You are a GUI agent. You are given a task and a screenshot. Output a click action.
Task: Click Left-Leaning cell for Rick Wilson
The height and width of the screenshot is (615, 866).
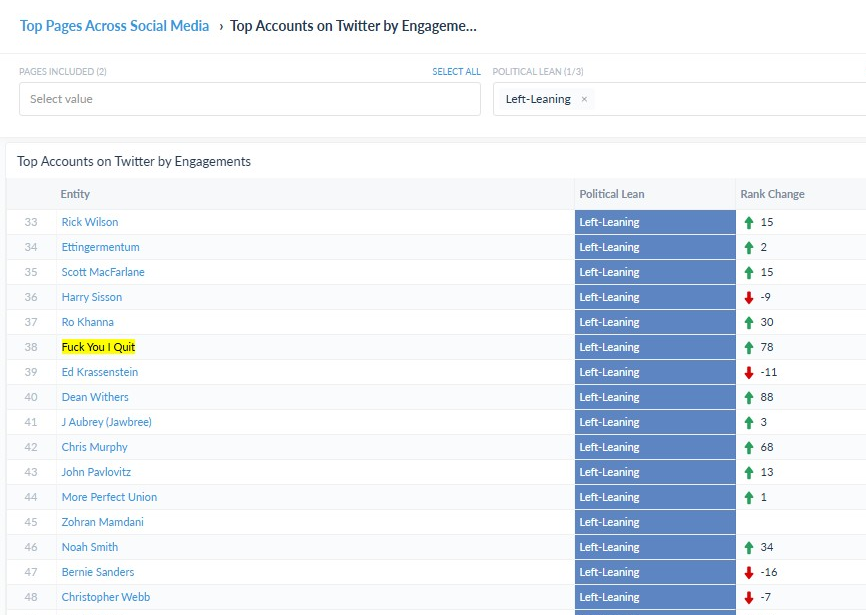pyautogui.click(x=655, y=222)
